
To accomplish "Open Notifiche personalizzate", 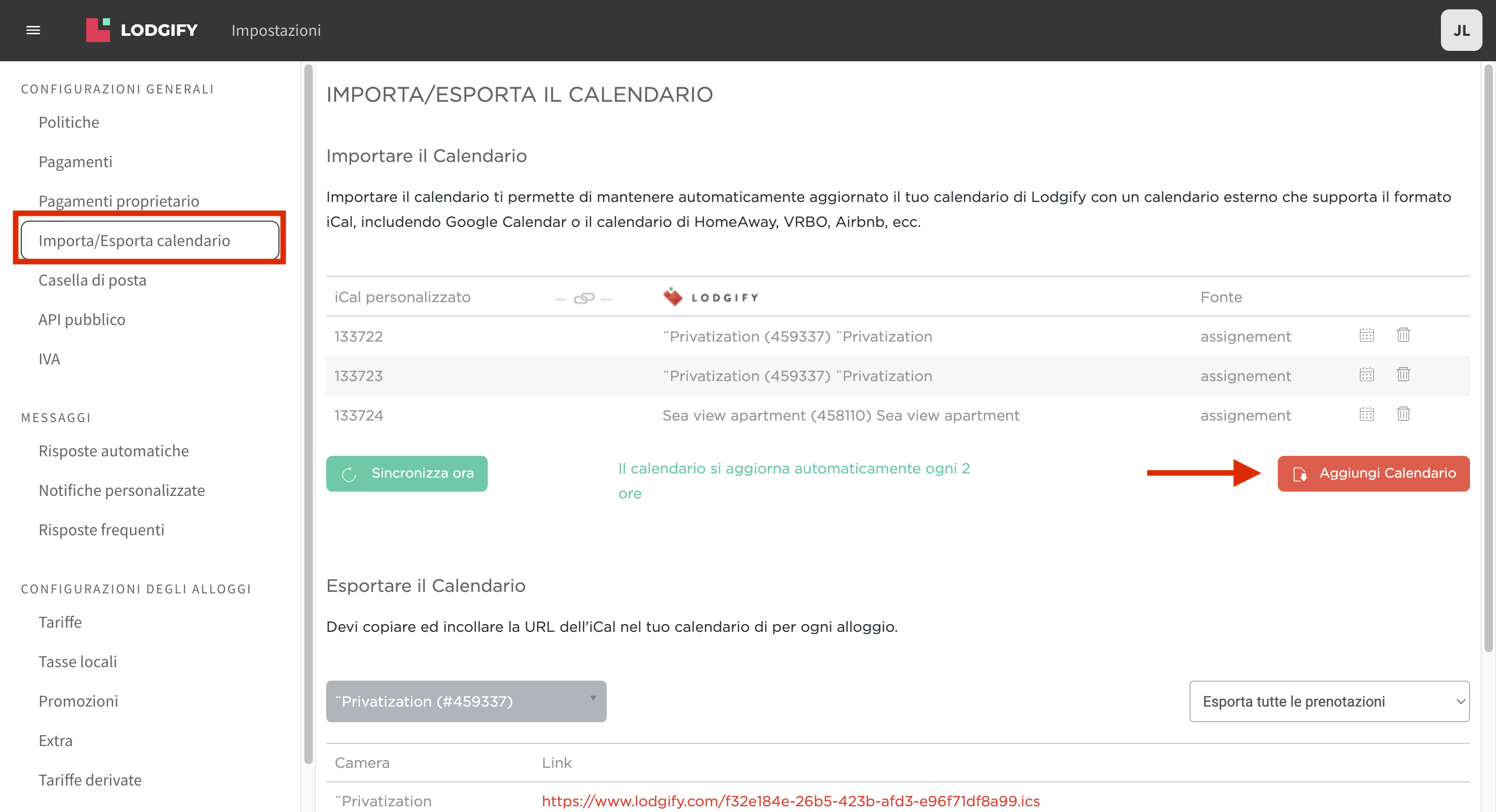I will click(122, 491).
